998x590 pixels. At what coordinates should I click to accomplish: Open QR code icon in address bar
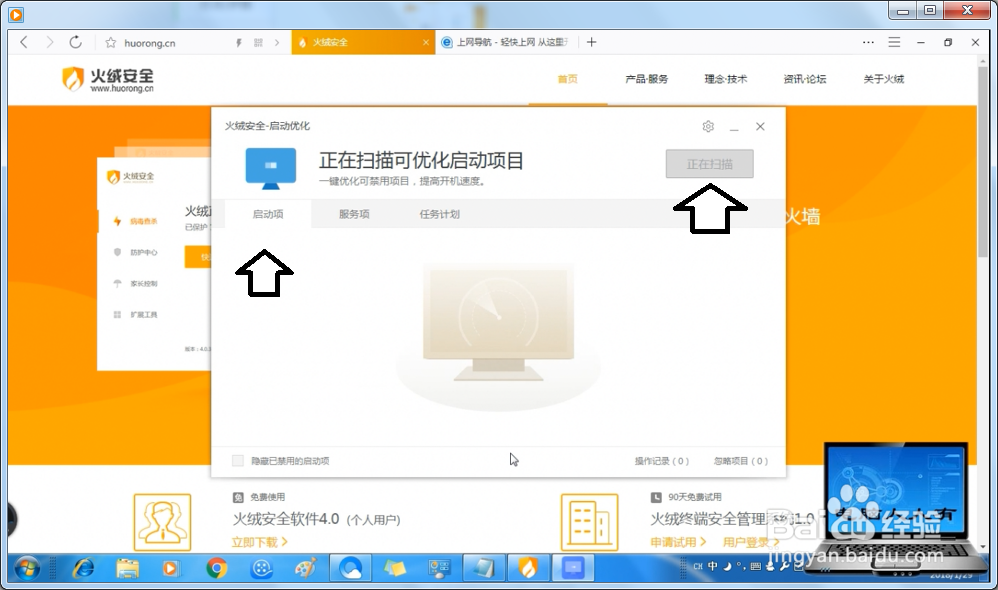coord(258,43)
